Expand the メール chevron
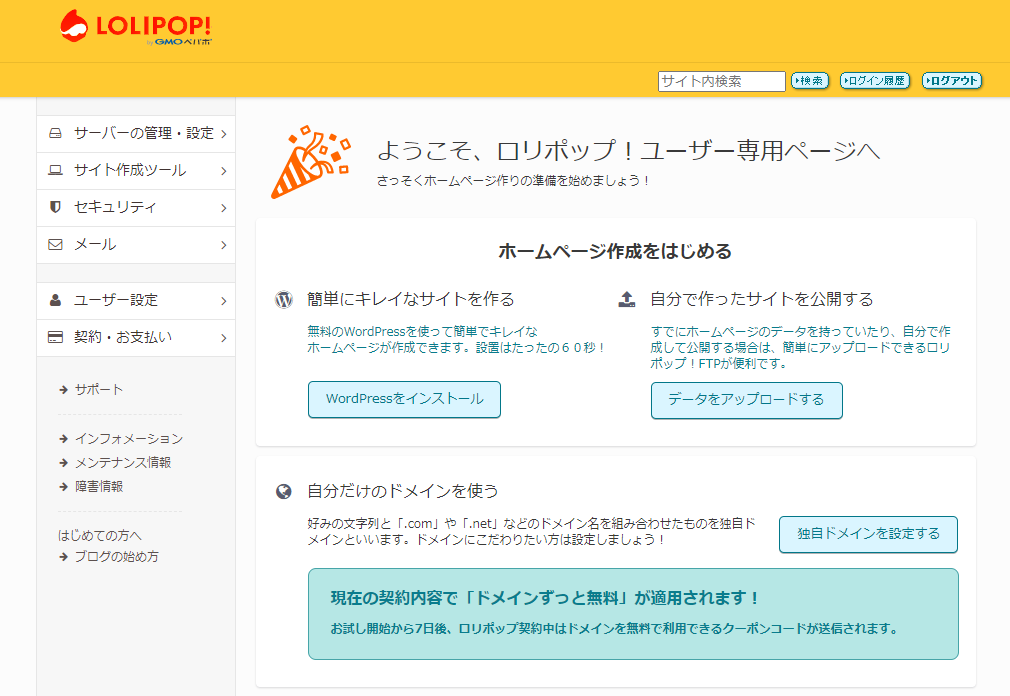The image size is (1010, 696). pyautogui.click(x=224, y=245)
